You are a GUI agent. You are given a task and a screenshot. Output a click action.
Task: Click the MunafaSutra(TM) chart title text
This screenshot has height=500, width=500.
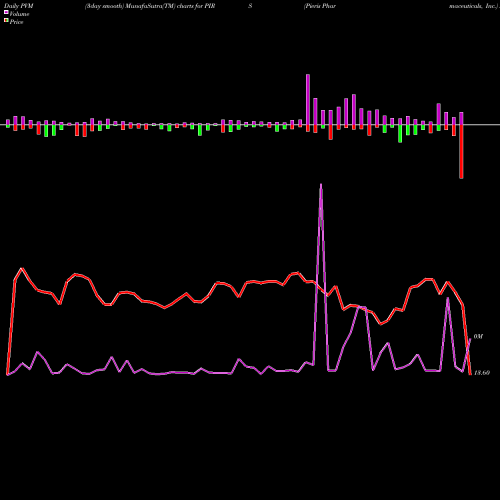click(150, 6)
